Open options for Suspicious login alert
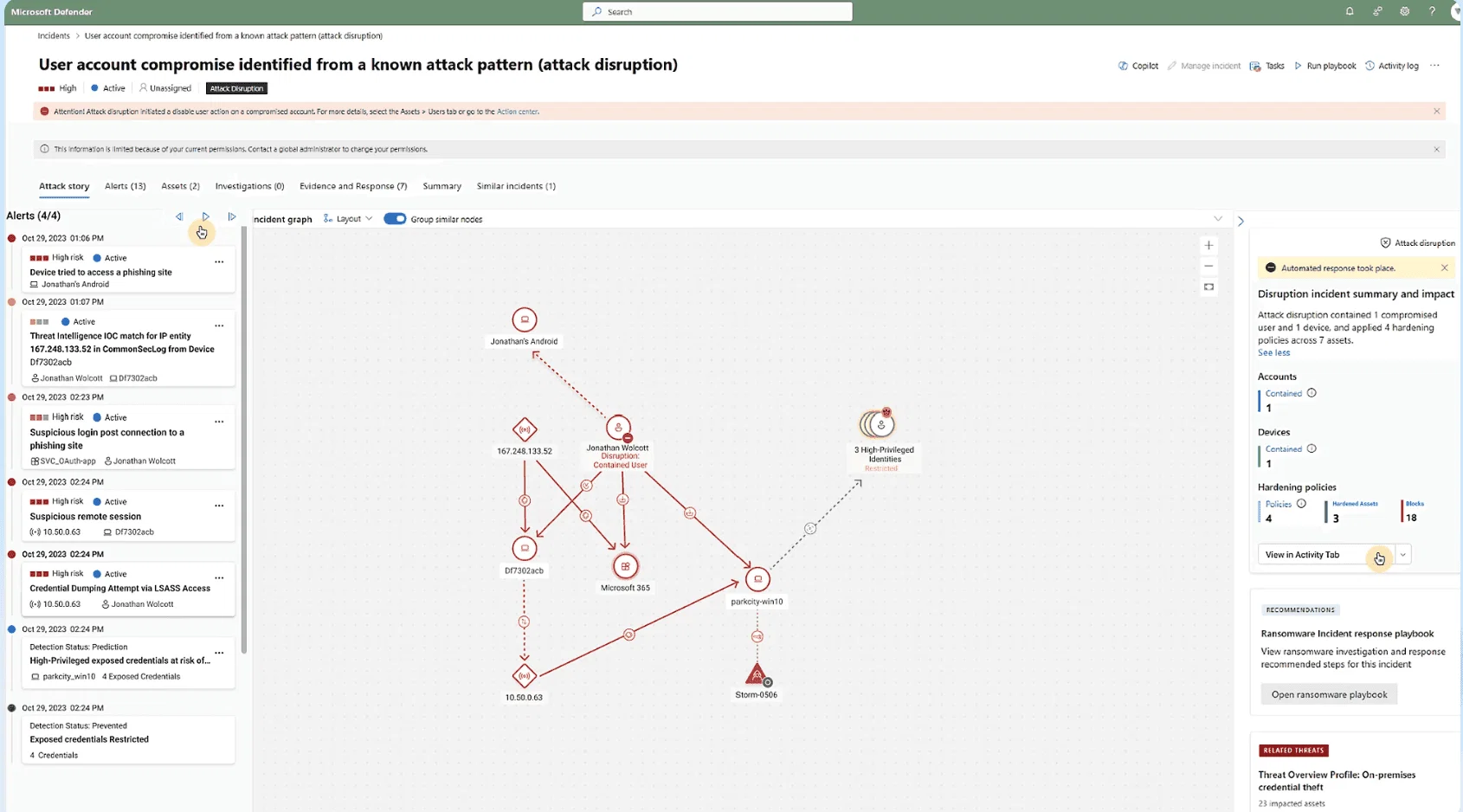1463x812 pixels. pyautogui.click(x=219, y=422)
